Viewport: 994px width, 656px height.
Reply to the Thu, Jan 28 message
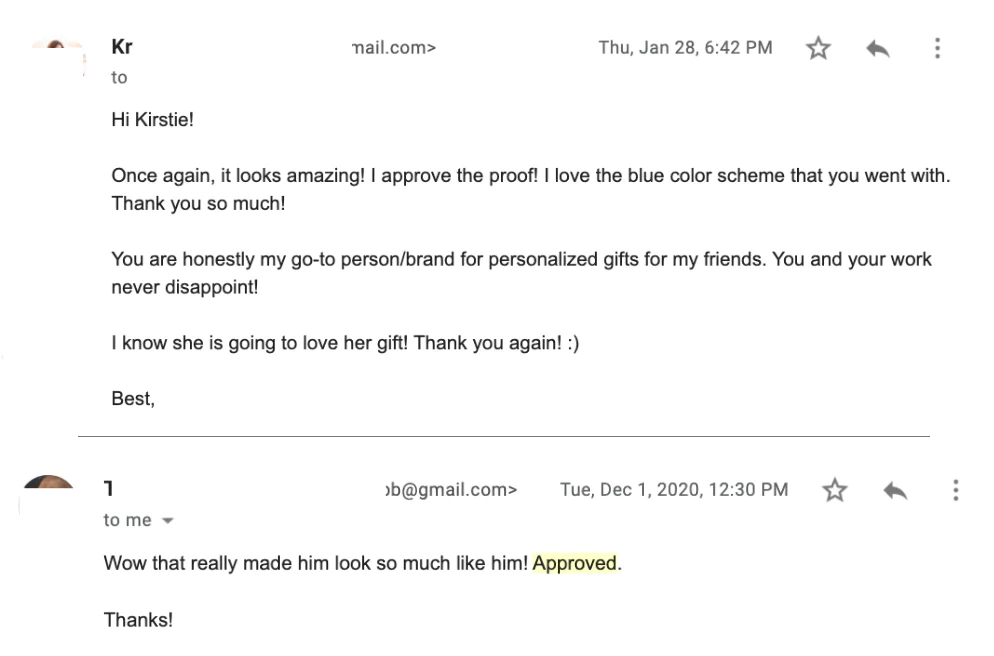tap(877, 48)
